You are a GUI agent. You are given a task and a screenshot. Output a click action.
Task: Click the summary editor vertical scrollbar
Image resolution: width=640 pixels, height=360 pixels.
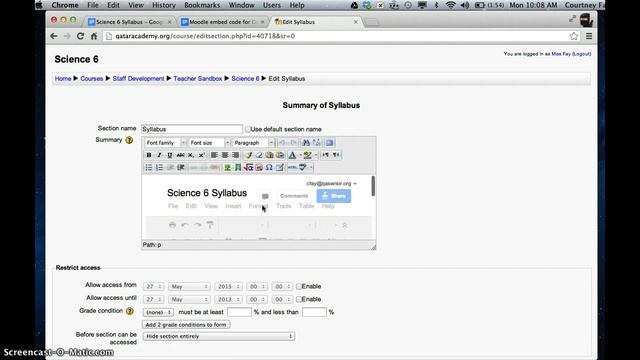pos(373,186)
